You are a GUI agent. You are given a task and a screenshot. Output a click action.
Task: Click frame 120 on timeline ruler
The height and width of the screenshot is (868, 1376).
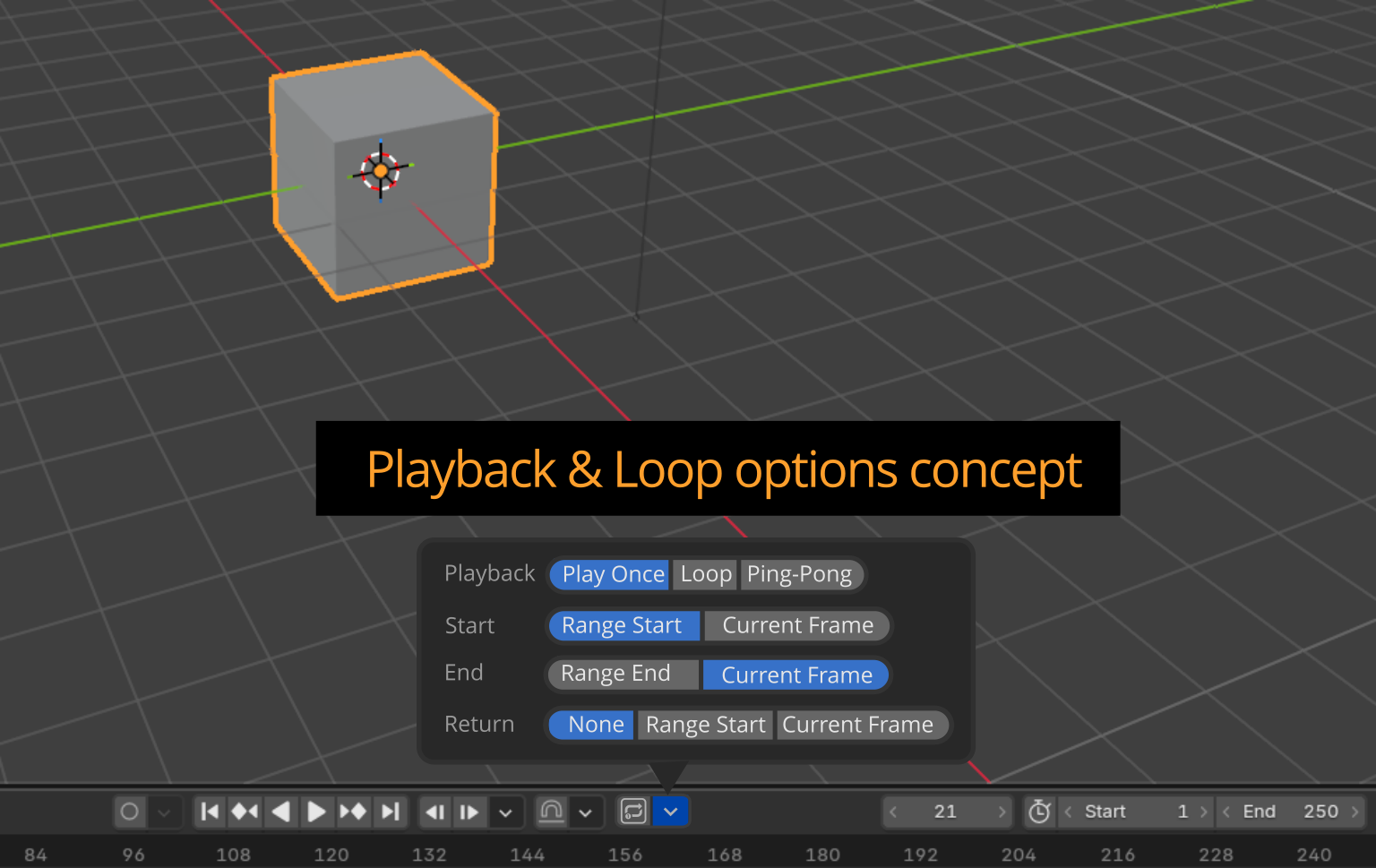pos(331,855)
